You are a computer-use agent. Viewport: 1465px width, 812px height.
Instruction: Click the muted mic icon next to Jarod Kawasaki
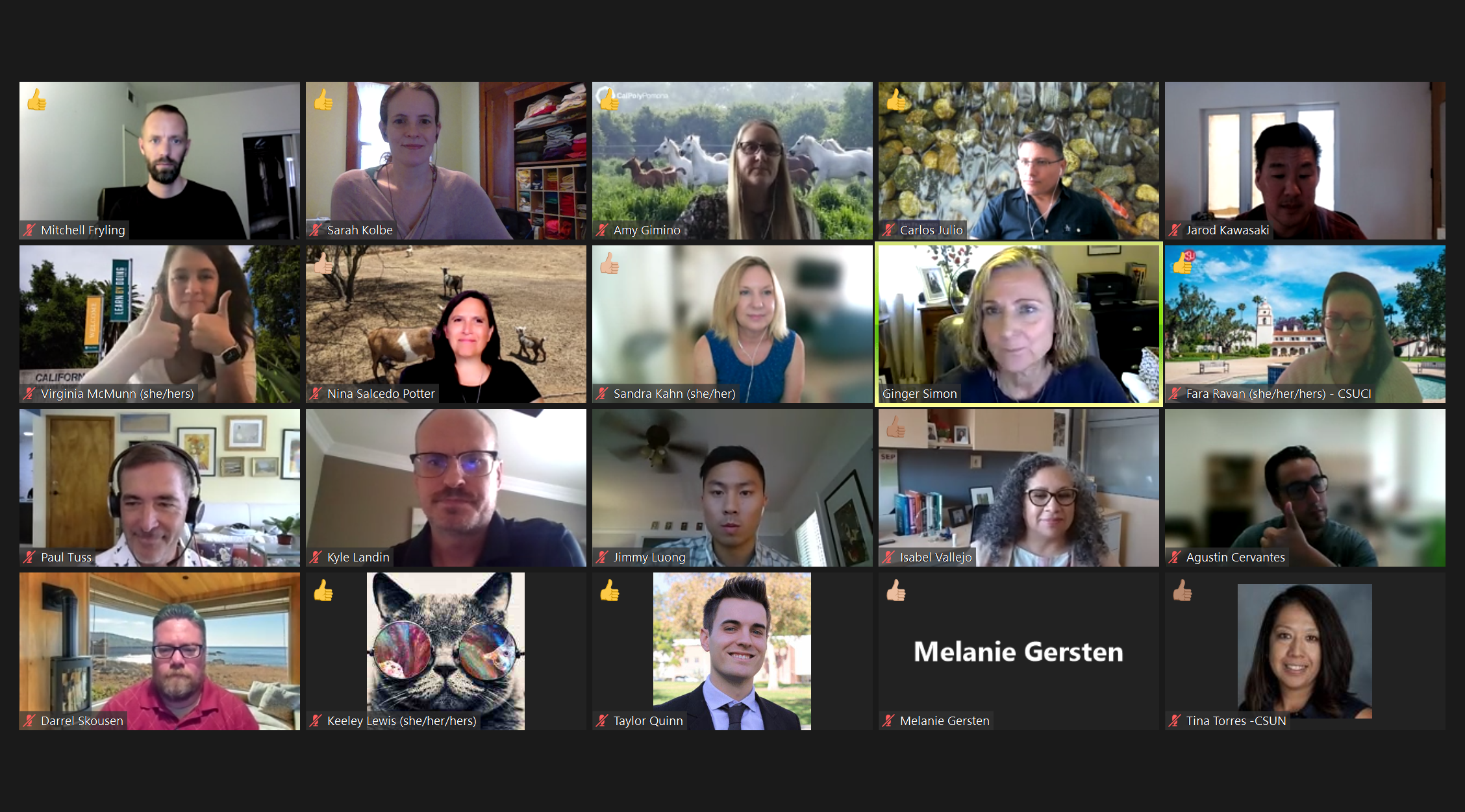tap(1175, 230)
